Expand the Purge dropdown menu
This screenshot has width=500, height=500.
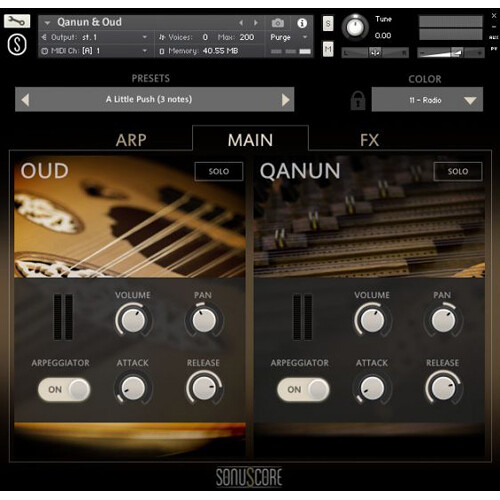click(289, 37)
